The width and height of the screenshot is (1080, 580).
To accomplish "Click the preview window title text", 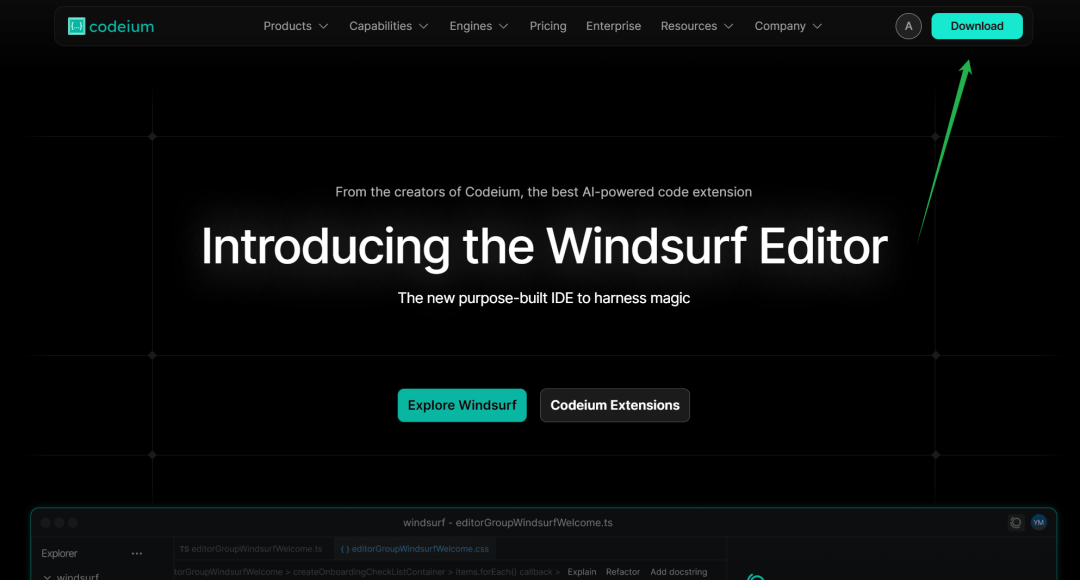I will point(508,523).
